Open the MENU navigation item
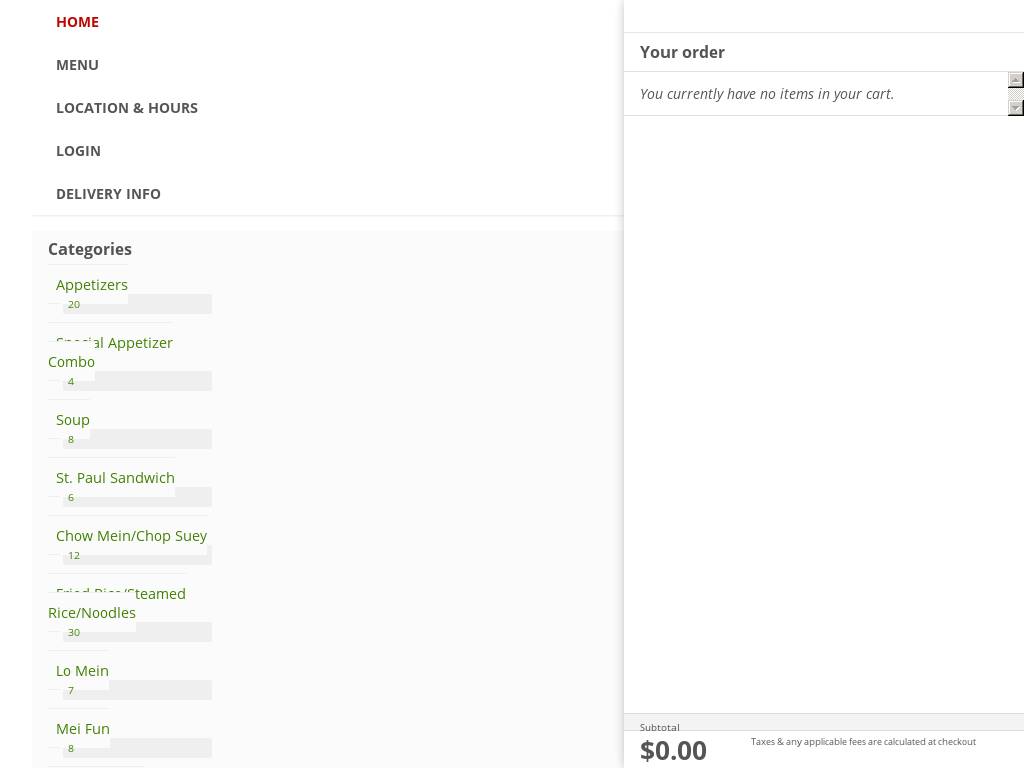1024x768 pixels. coord(77,65)
